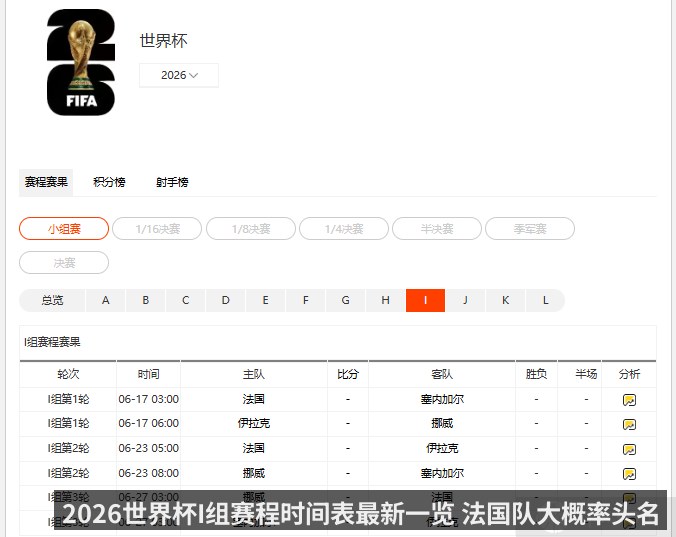Select the 1/16决赛 stage button
Image resolution: width=676 pixels, height=537 pixels.
pyautogui.click(x=157, y=228)
